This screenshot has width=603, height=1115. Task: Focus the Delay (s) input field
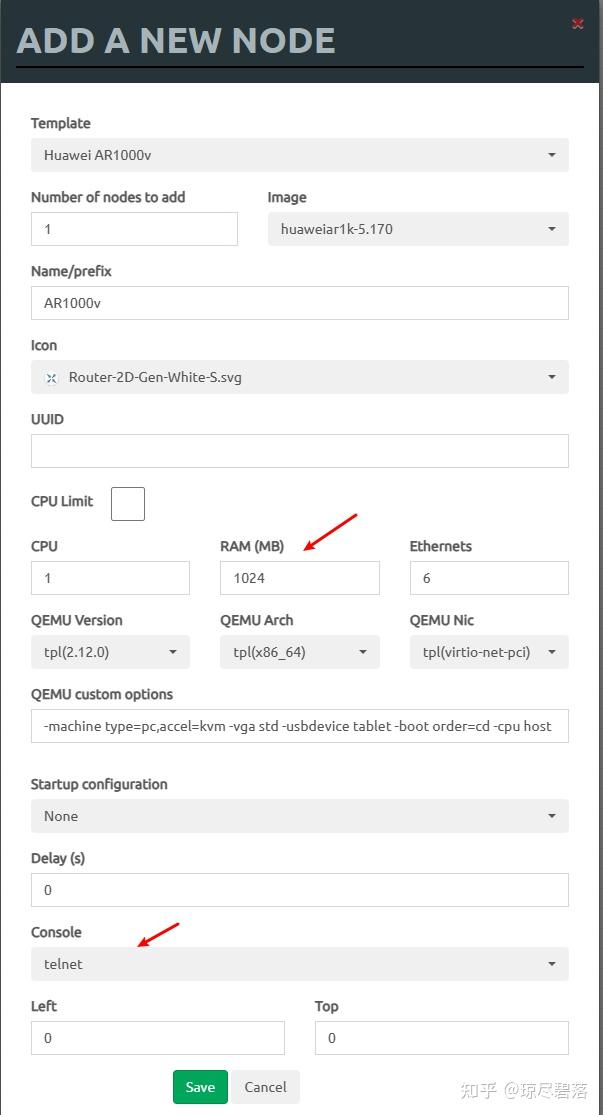point(299,890)
